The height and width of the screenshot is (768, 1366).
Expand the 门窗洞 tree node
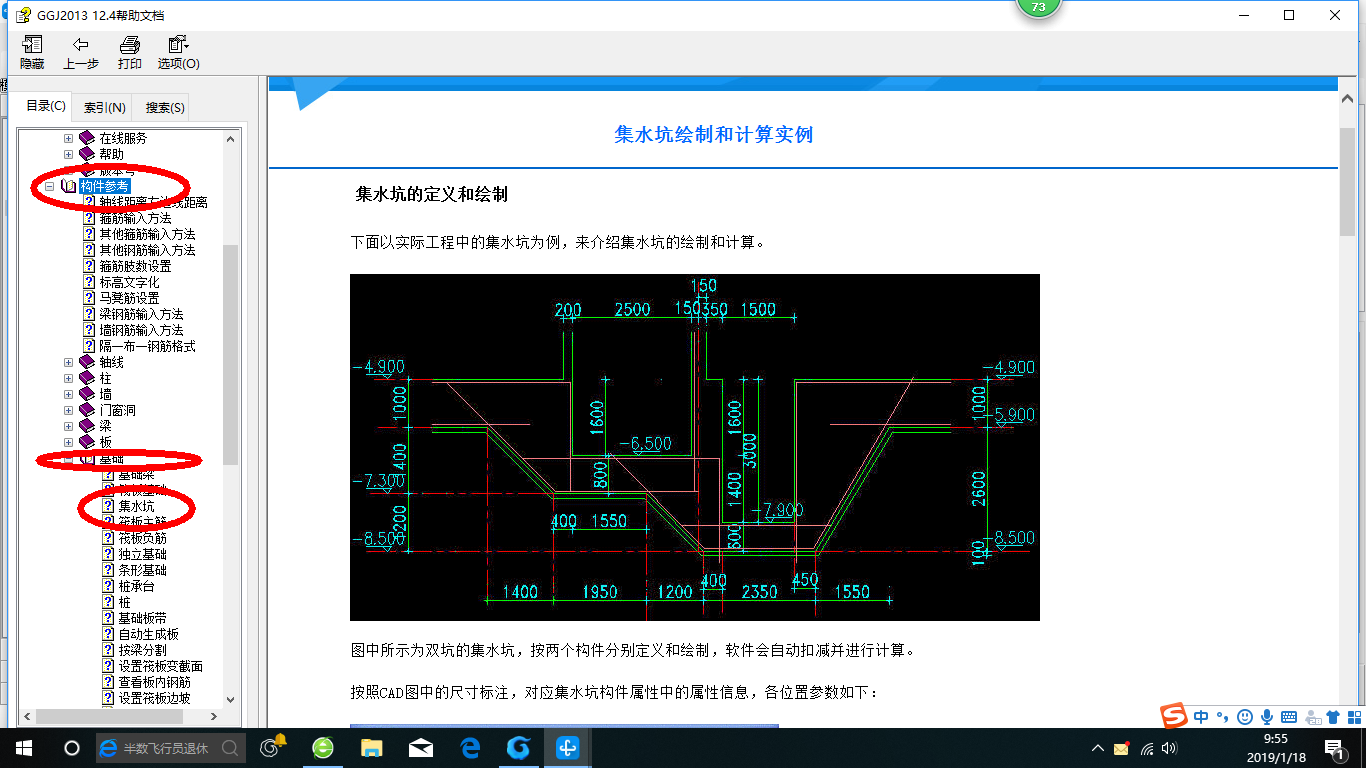68,410
